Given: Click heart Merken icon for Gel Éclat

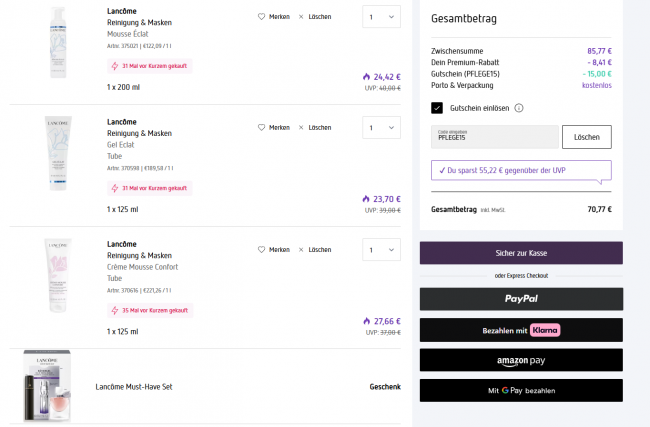Looking at the screenshot, I should (262, 128).
